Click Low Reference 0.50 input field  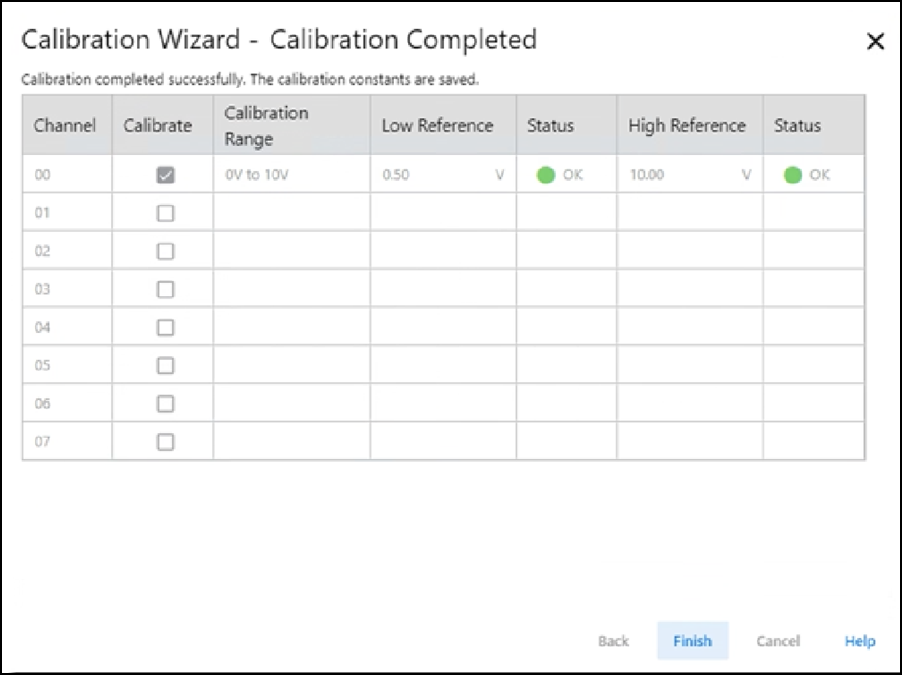pyautogui.click(x=433, y=175)
